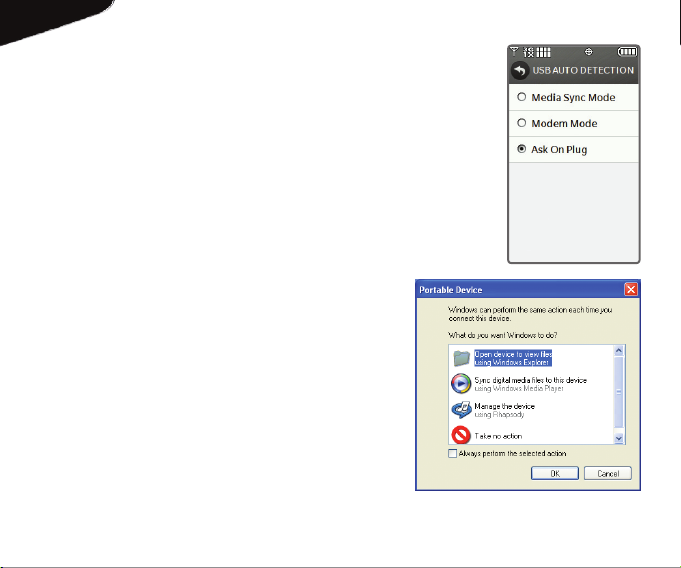Close the Portable Device dialog

point(631,289)
